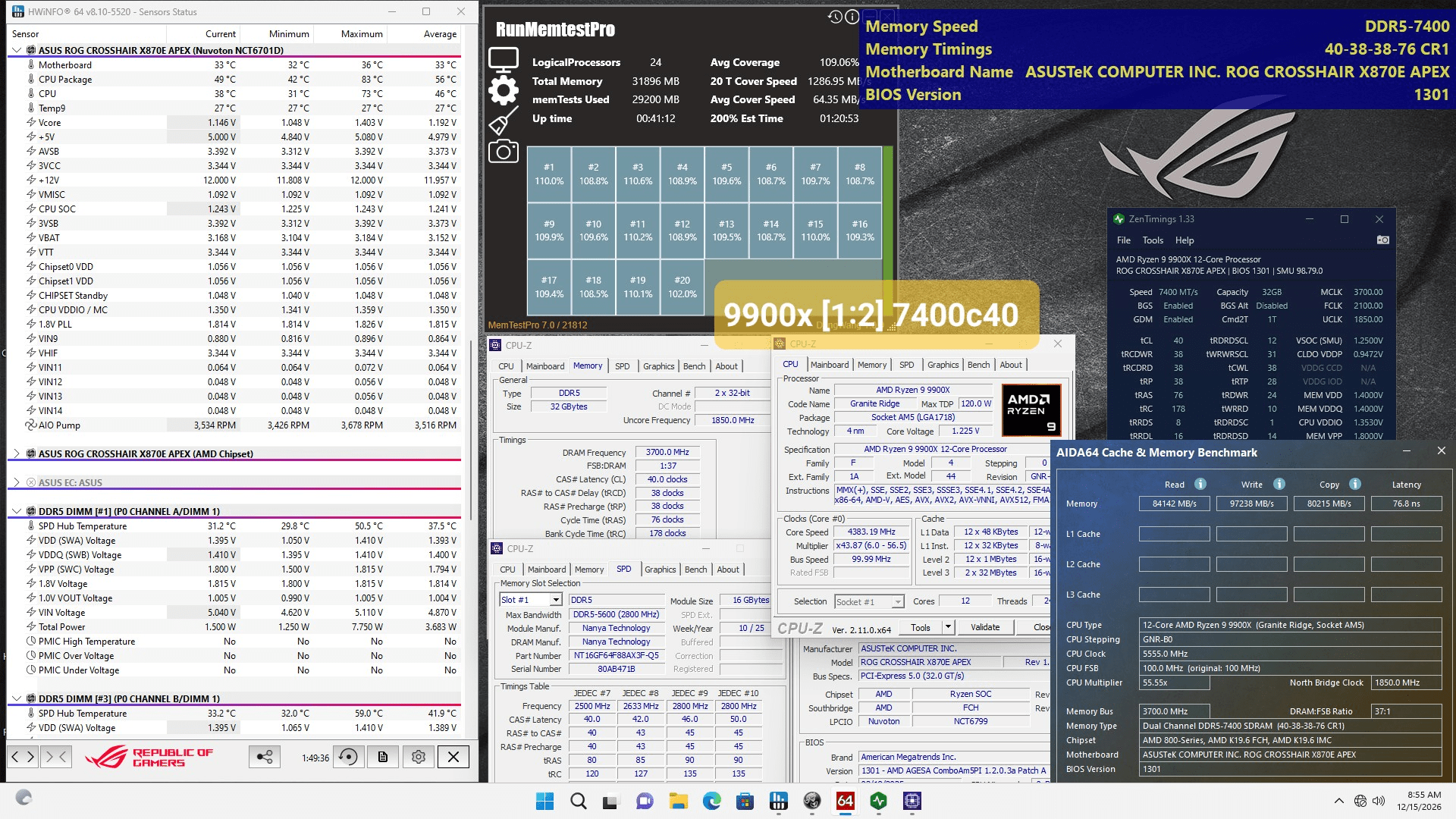
Task: Click info icon next to AIDA64 Write
Action: coord(1279,484)
